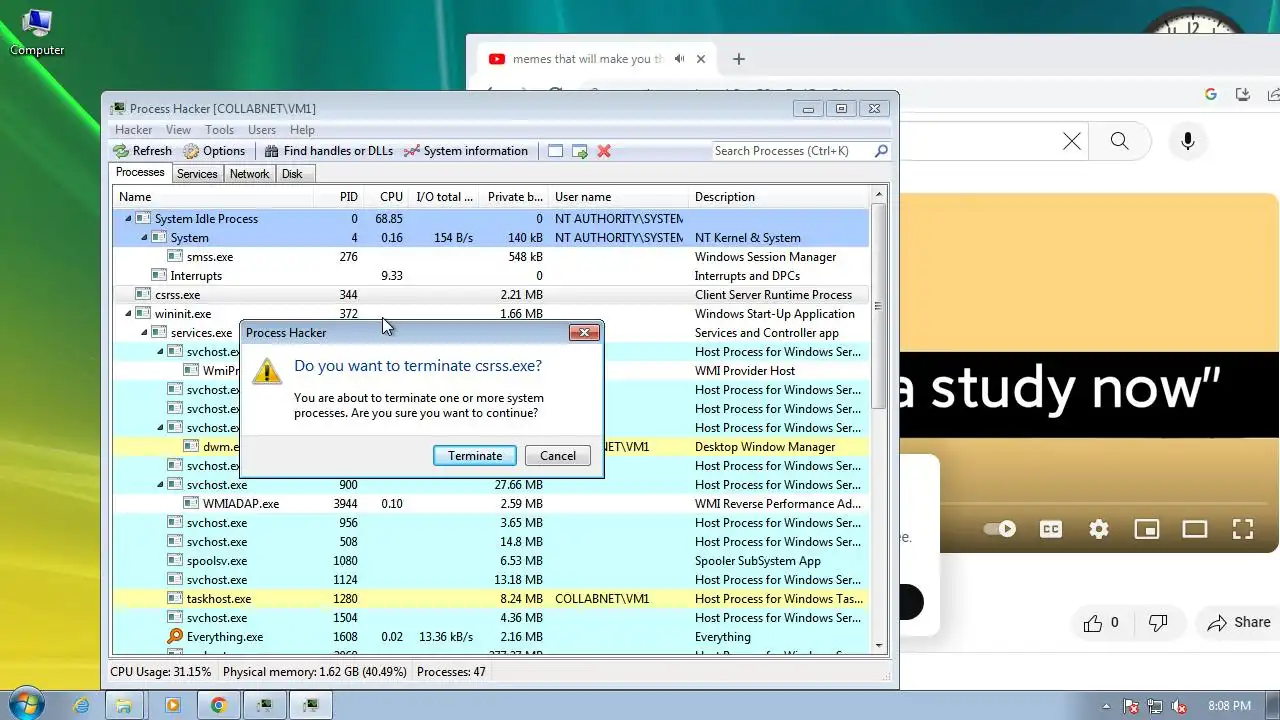Click Cancel in the terminate dialog
The height and width of the screenshot is (720, 1280).
coord(558,456)
